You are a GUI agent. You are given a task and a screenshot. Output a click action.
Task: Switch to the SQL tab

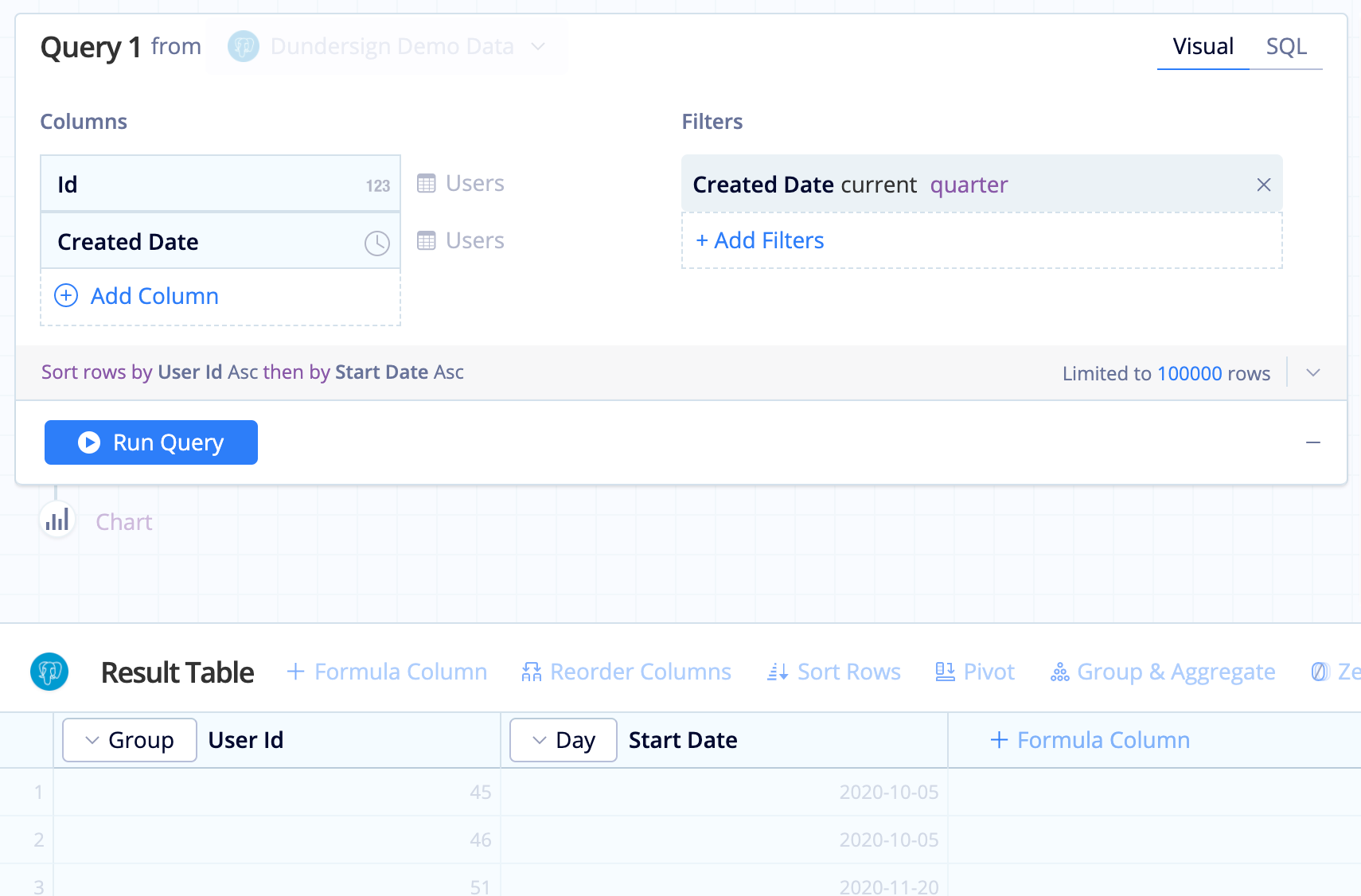(1286, 46)
